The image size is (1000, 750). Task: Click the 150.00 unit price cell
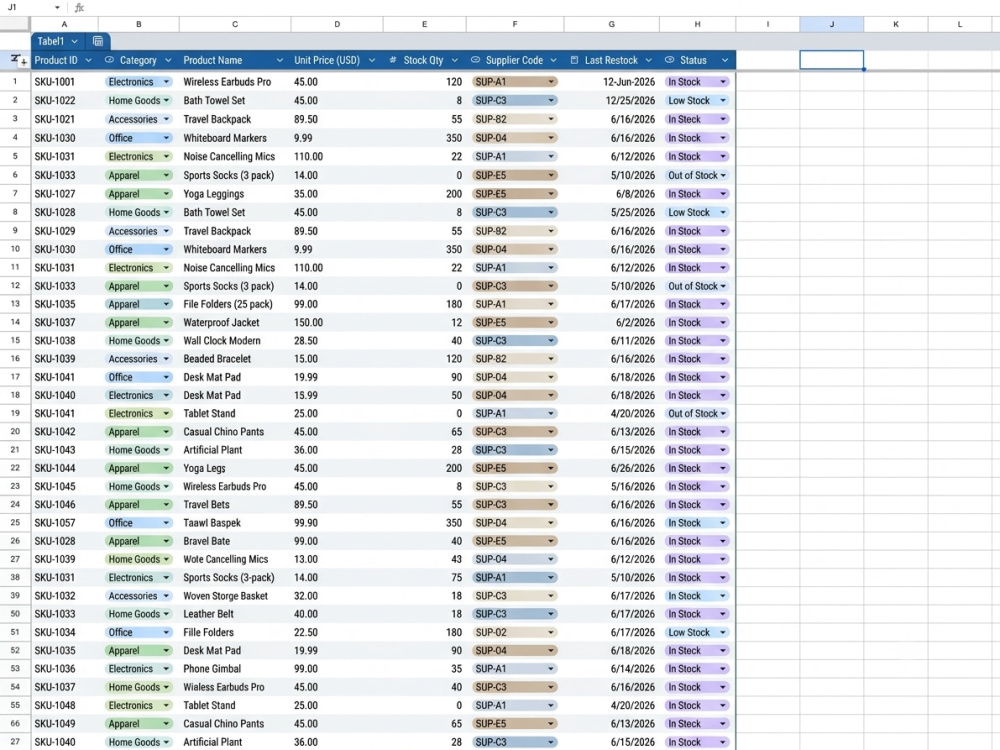pyautogui.click(x=337, y=323)
